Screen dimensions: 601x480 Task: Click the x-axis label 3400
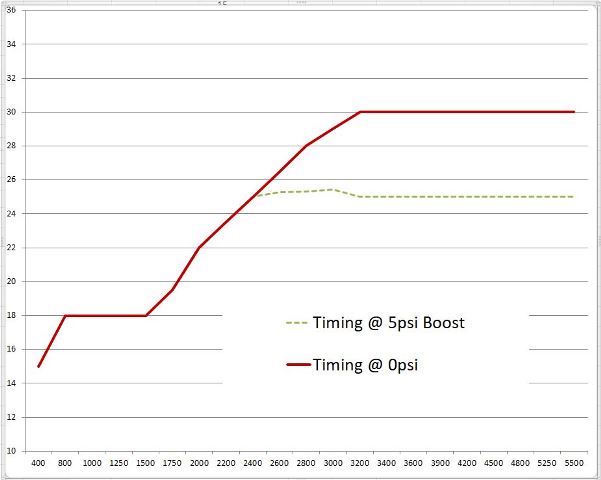[x=386, y=463]
